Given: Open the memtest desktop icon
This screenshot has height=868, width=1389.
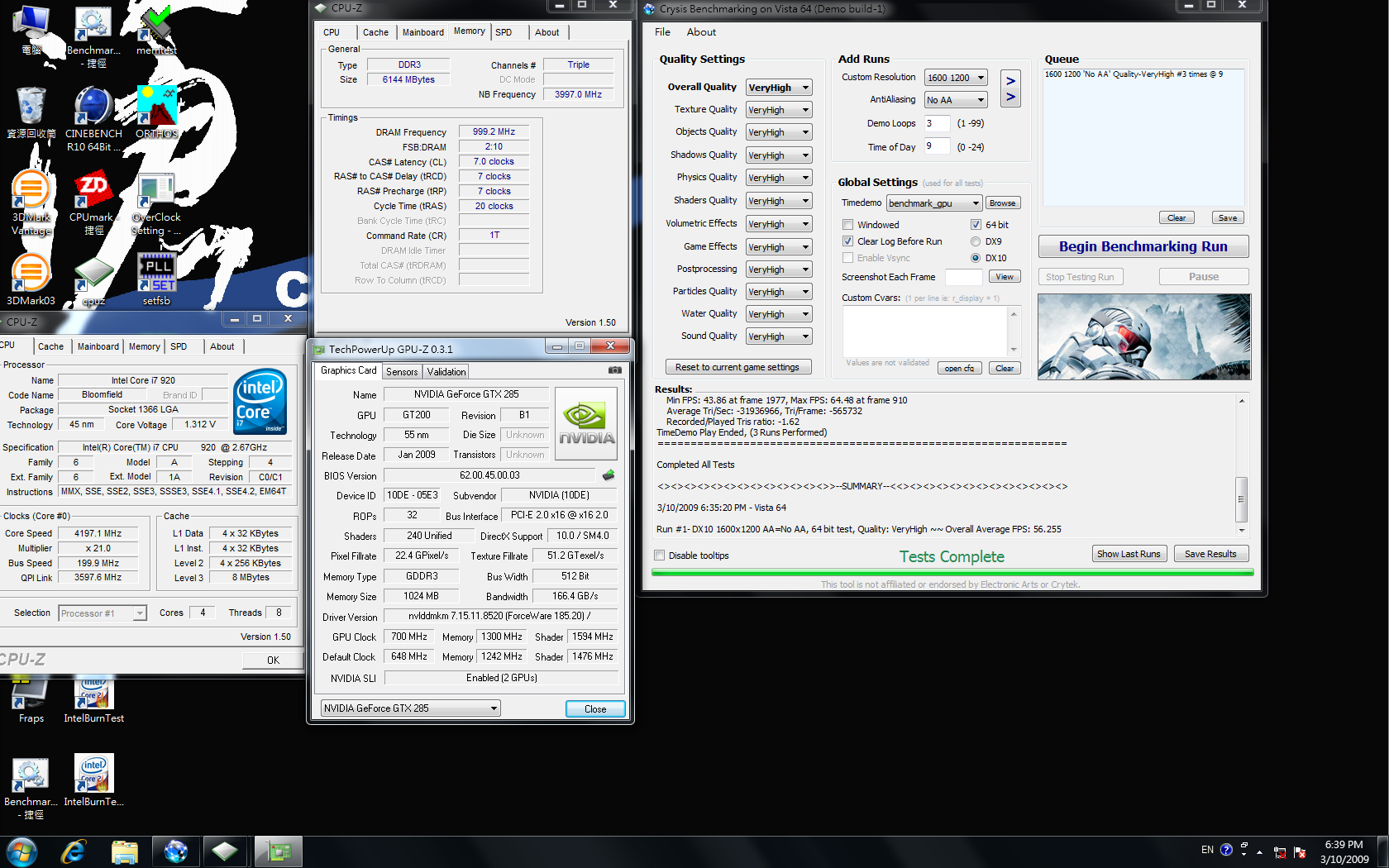Looking at the screenshot, I should pos(156,31).
